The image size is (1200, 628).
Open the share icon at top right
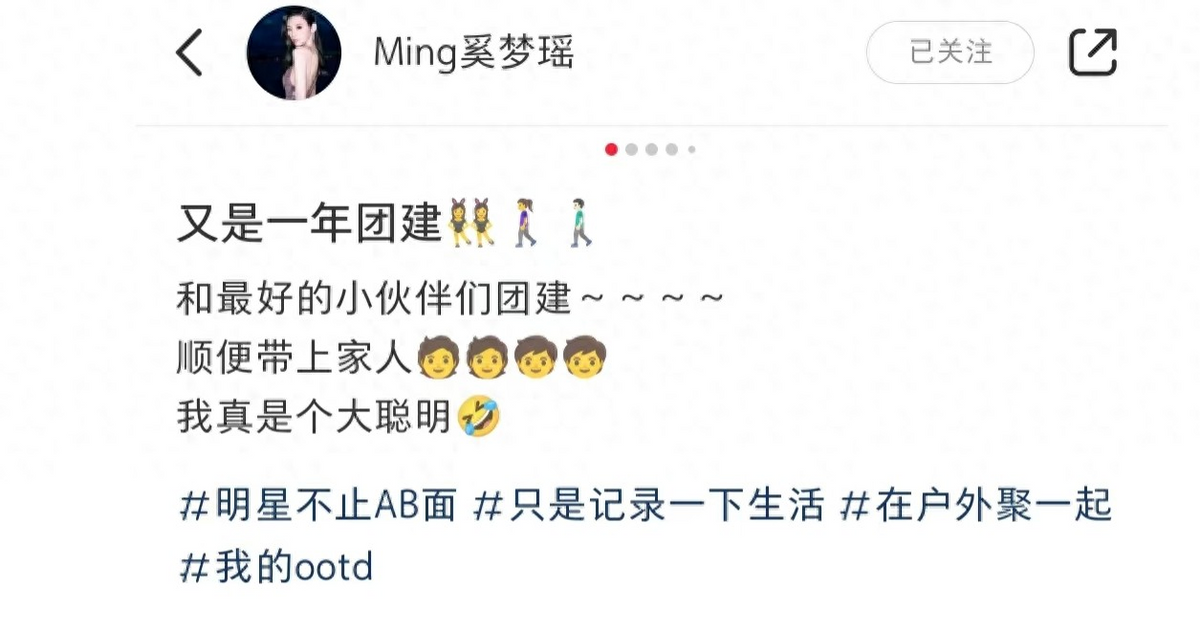(1093, 52)
